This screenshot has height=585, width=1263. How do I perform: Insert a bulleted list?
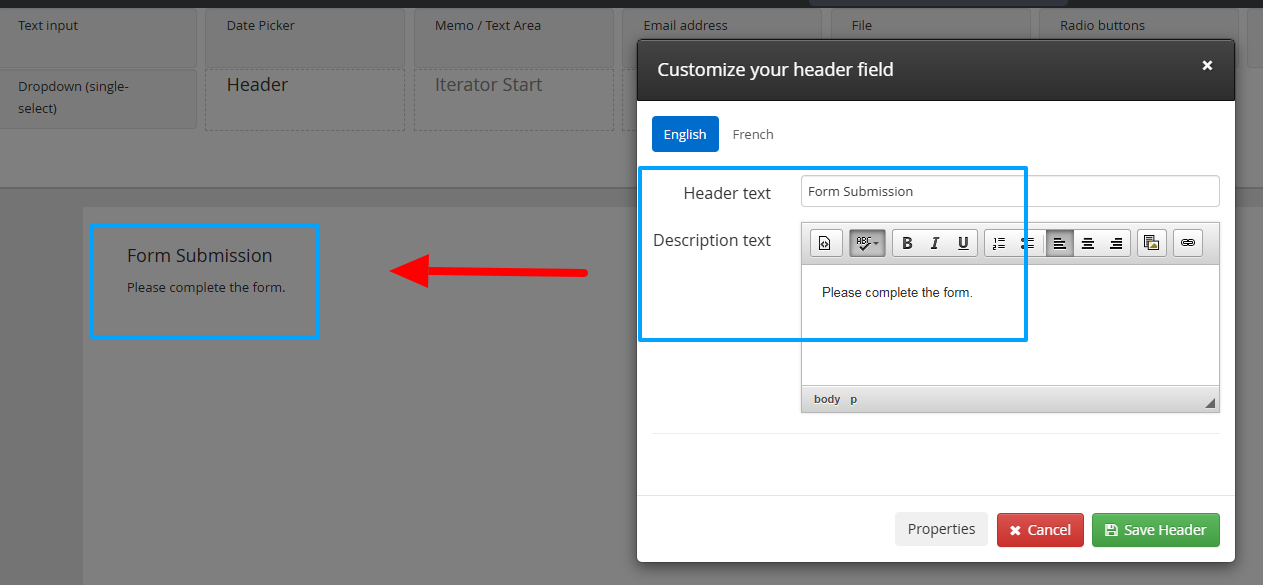[x=1027, y=243]
